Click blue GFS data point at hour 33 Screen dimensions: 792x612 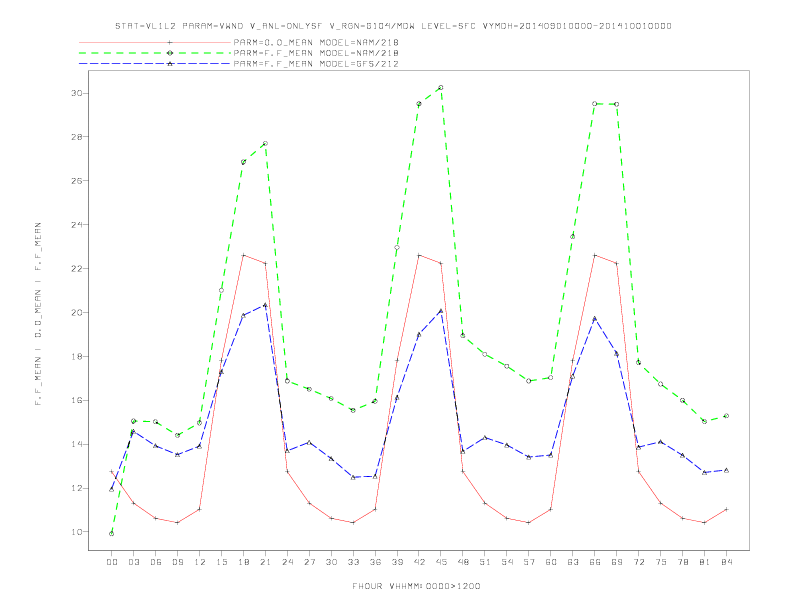pos(353,477)
